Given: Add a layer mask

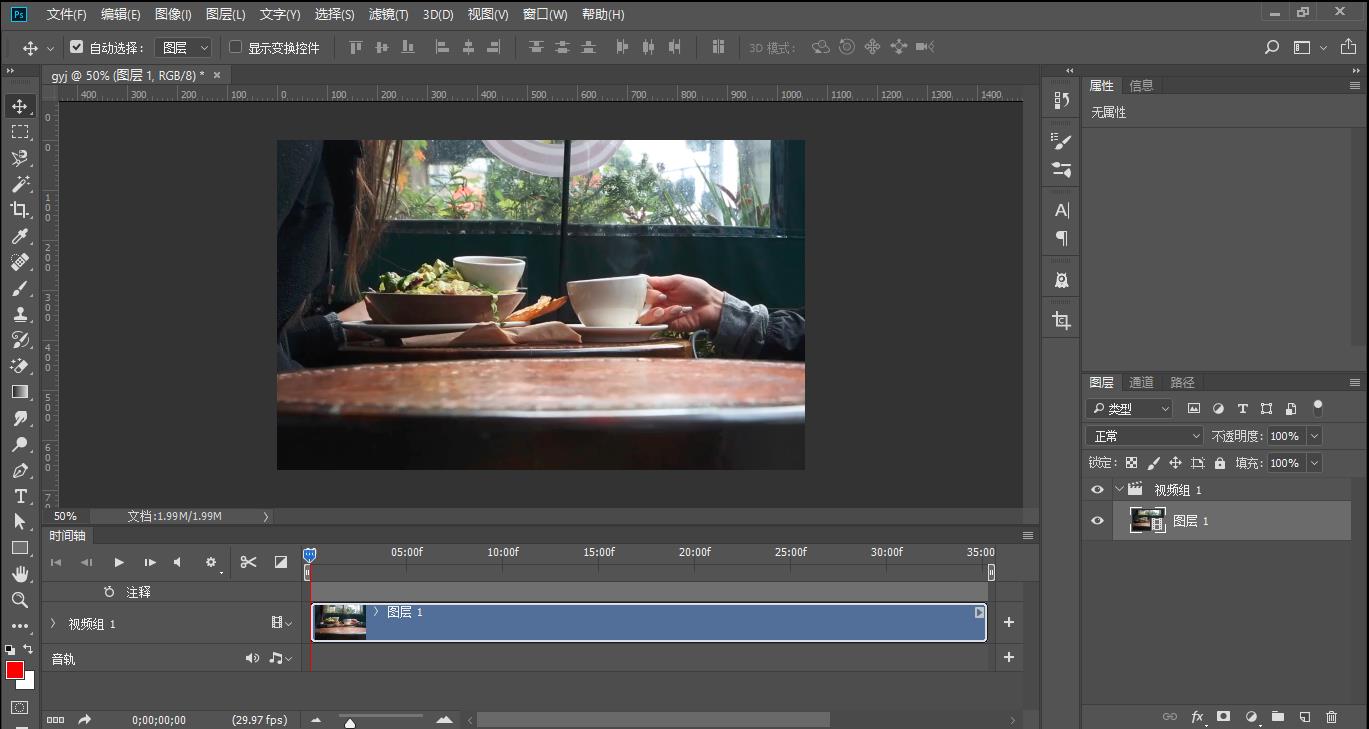Looking at the screenshot, I should 1223,717.
